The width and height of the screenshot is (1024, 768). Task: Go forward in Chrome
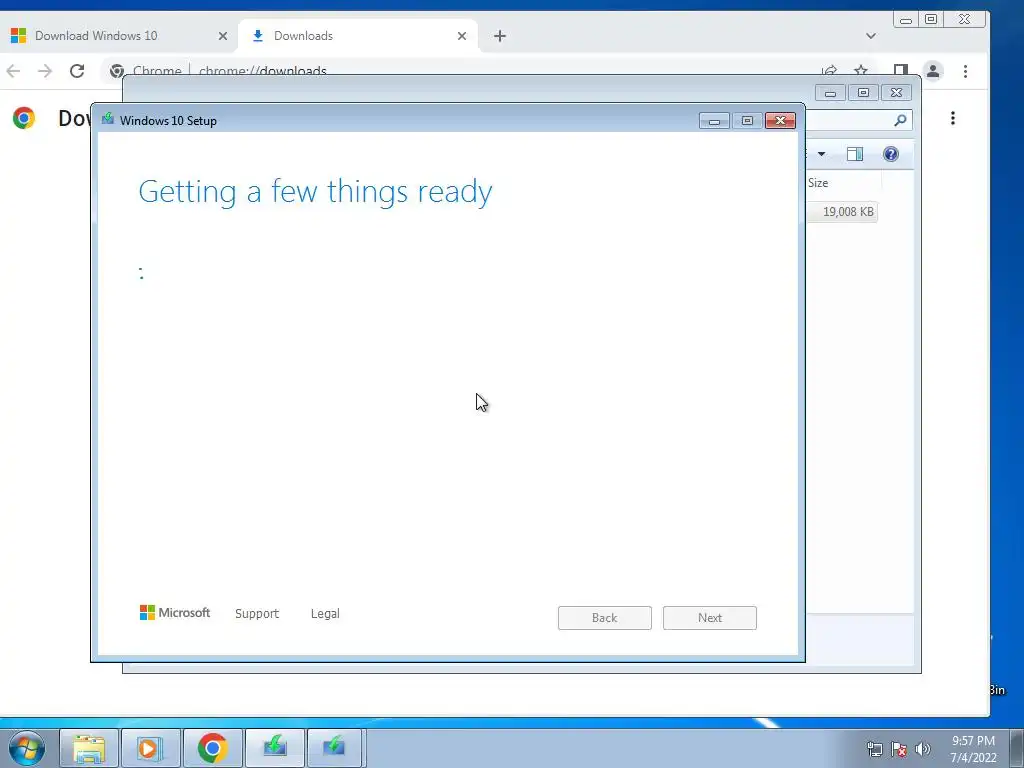(45, 71)
